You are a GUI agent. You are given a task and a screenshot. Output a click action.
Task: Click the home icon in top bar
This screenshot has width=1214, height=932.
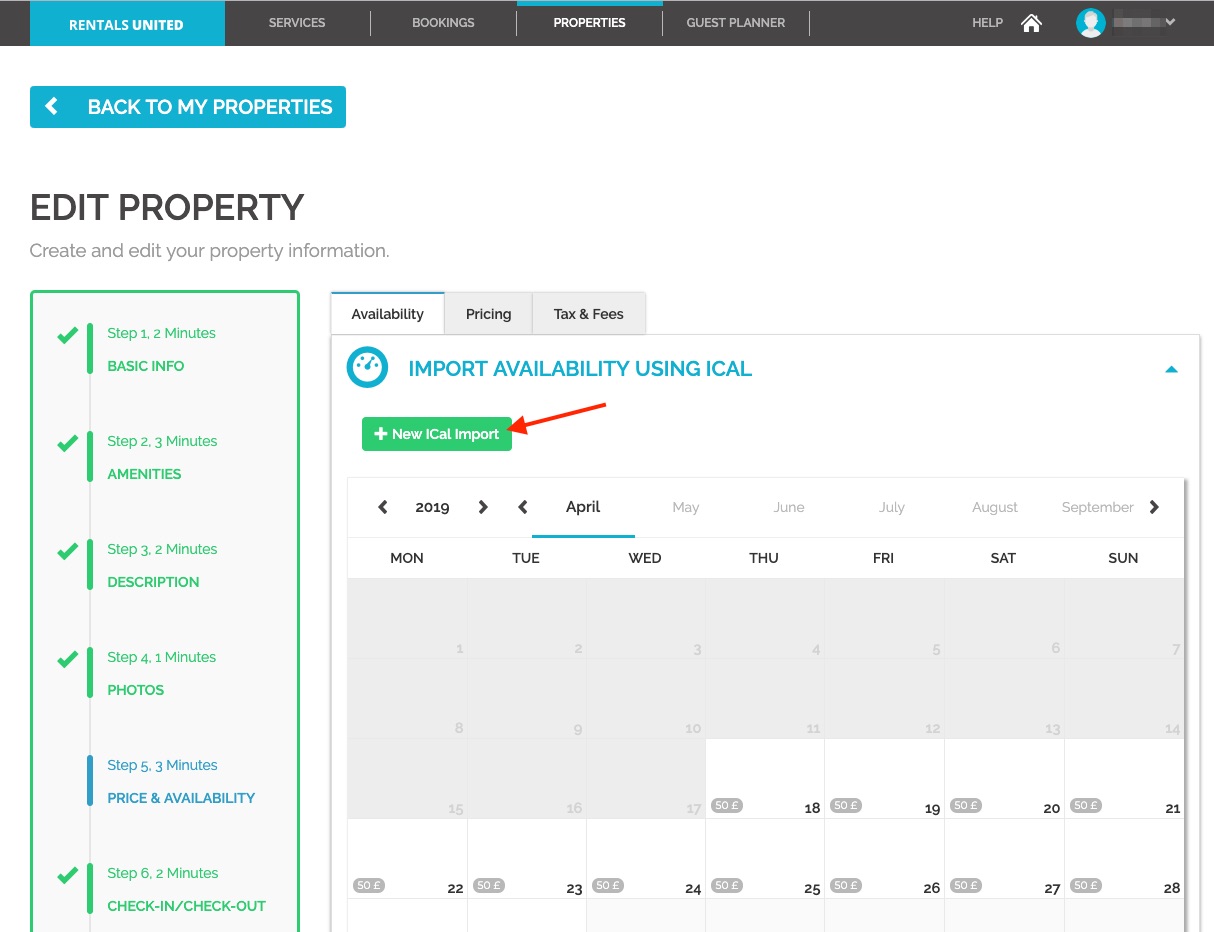click(x=1031, y=22)
